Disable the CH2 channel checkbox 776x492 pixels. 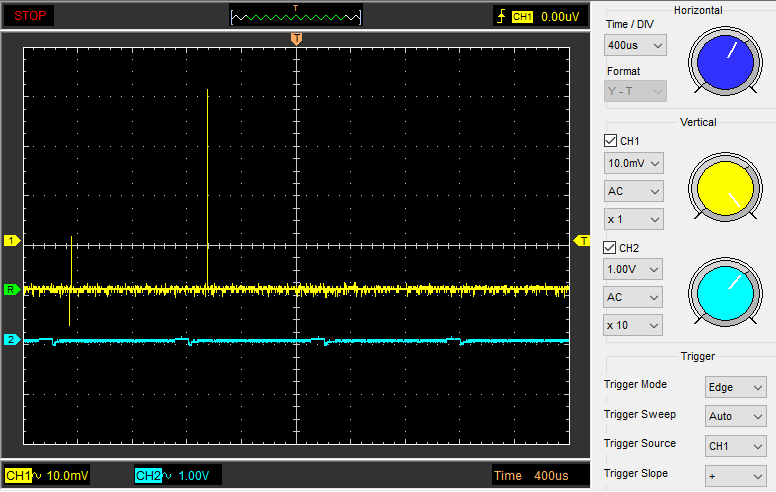(x=611, y=247)
